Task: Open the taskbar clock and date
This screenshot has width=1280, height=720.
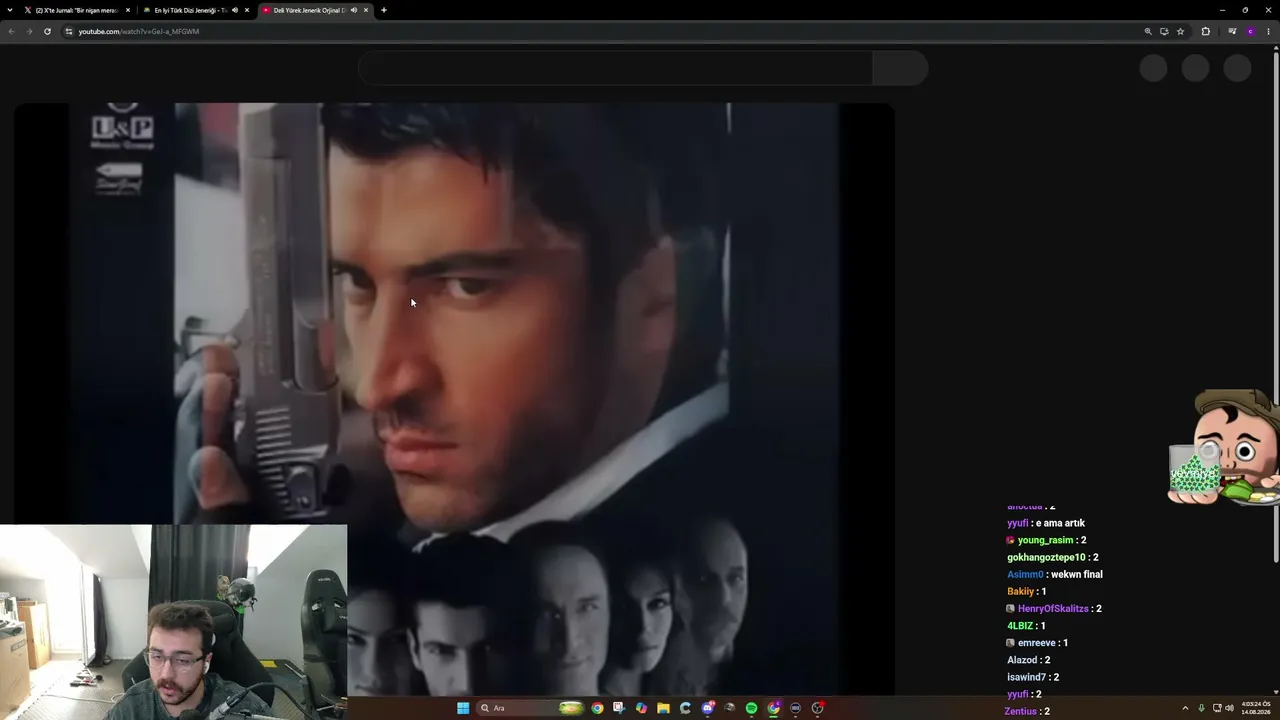Action: point(1255,708)
